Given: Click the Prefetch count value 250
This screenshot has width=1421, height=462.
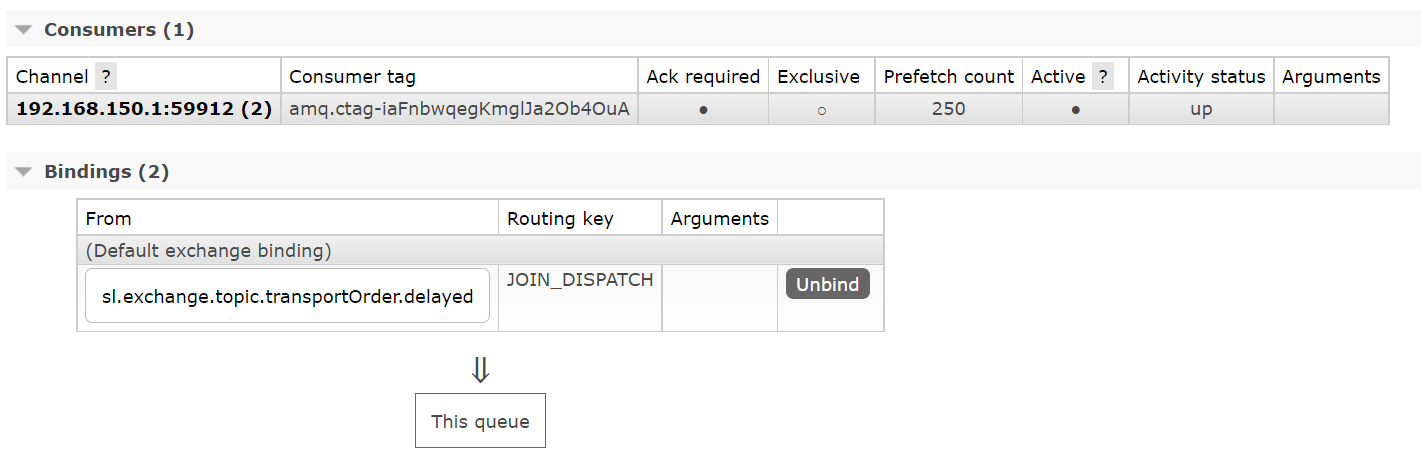Looking at the screenshot, I should (948, 109).
